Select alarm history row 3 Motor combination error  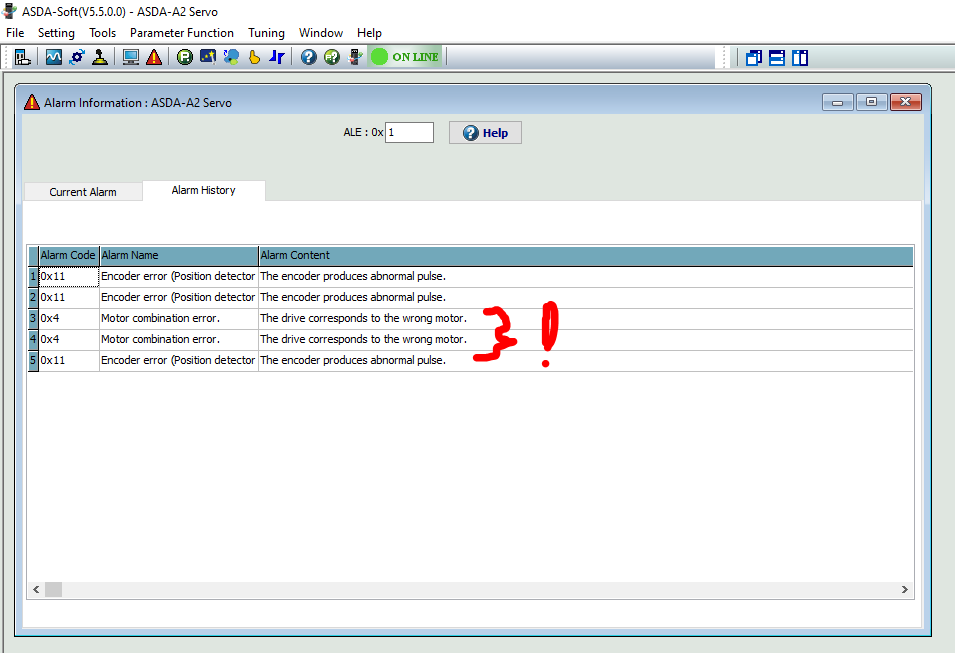(160, 318)
